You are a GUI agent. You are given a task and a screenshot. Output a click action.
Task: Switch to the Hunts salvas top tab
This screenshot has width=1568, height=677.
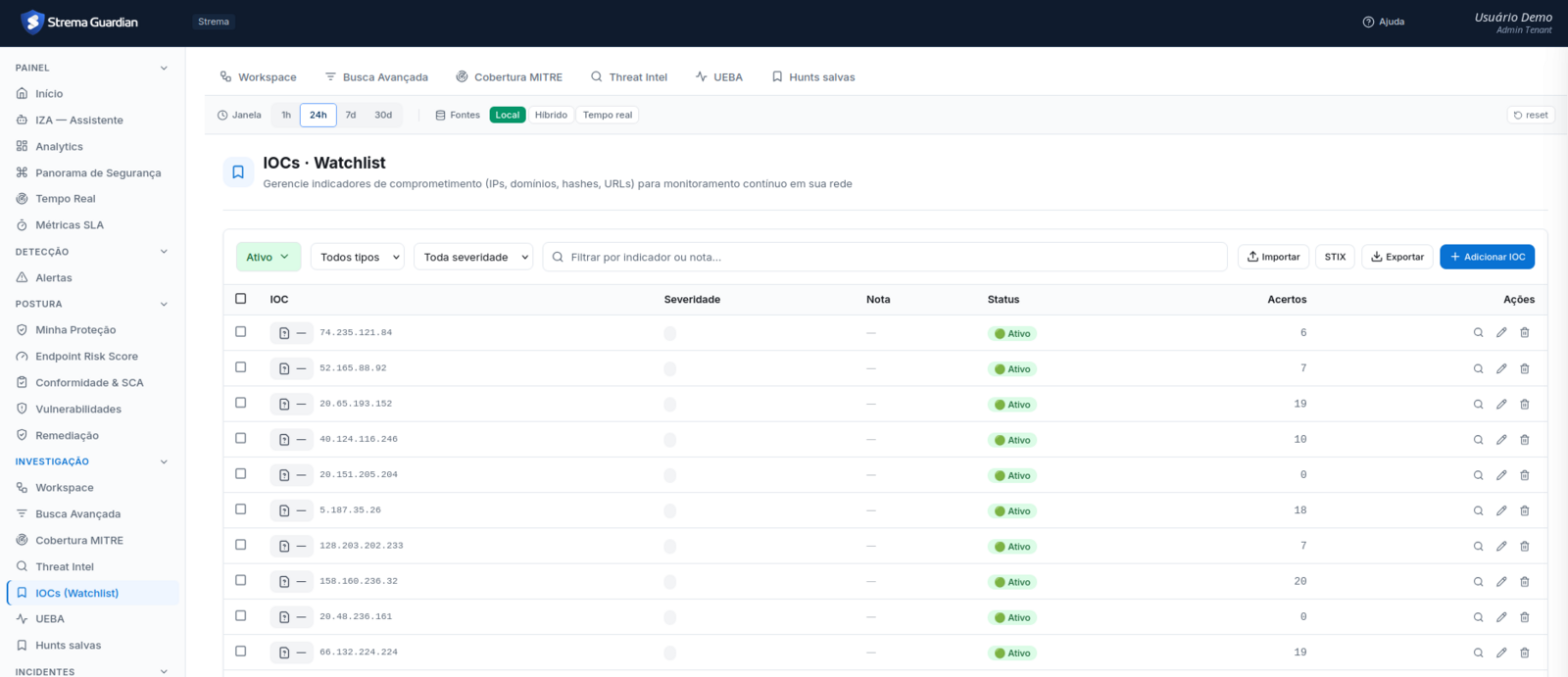[812, 77]
